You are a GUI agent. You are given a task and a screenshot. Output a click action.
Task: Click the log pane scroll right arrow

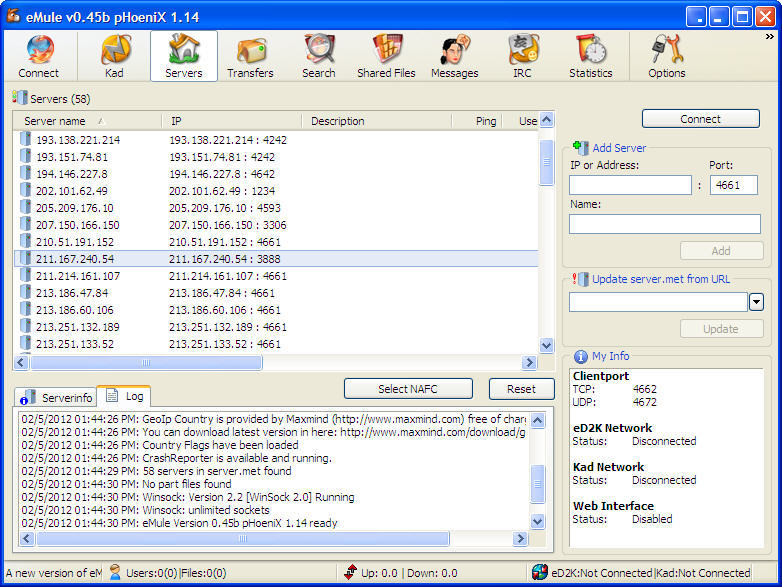520,539
